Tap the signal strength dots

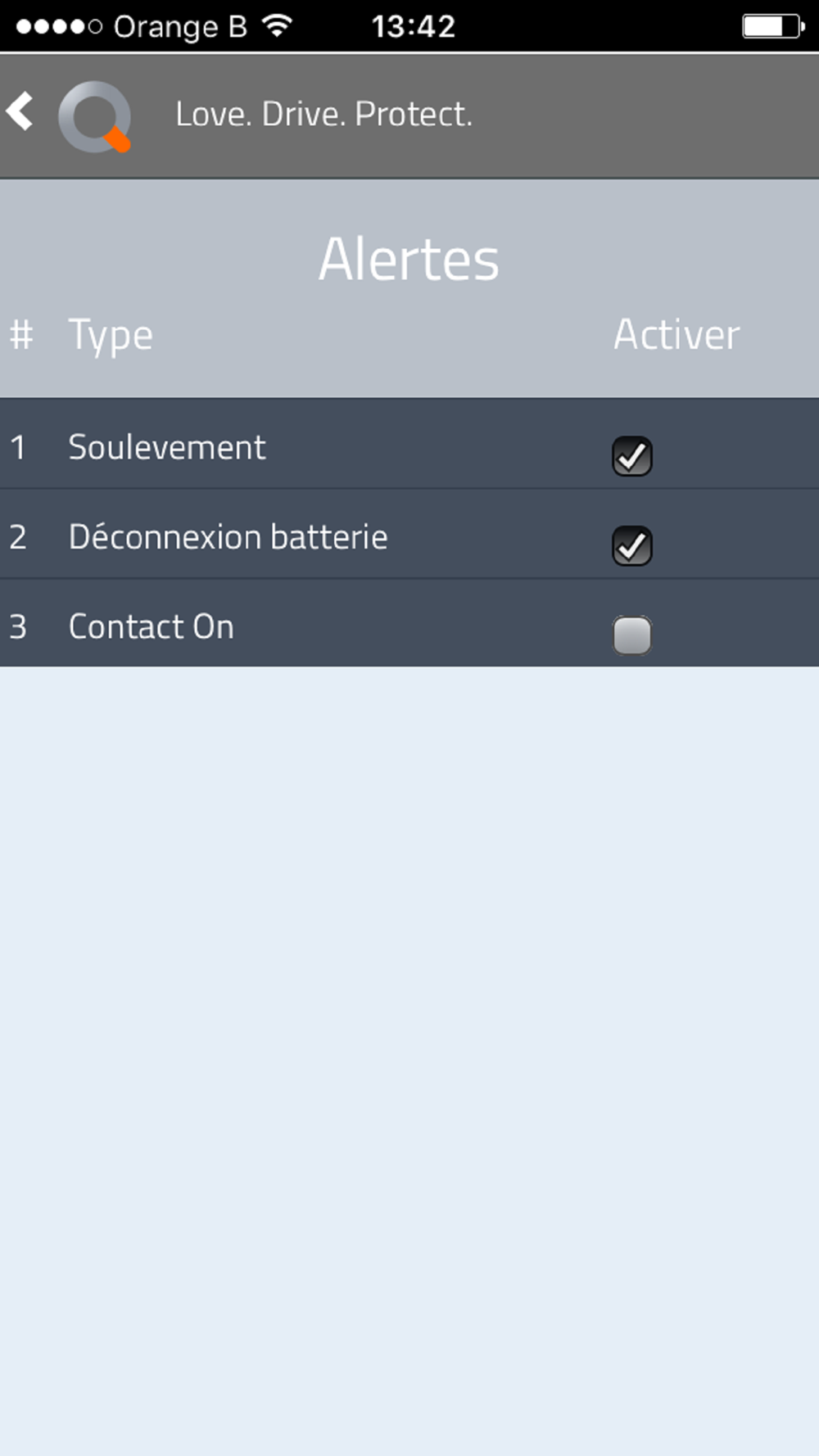click(59, 27)
